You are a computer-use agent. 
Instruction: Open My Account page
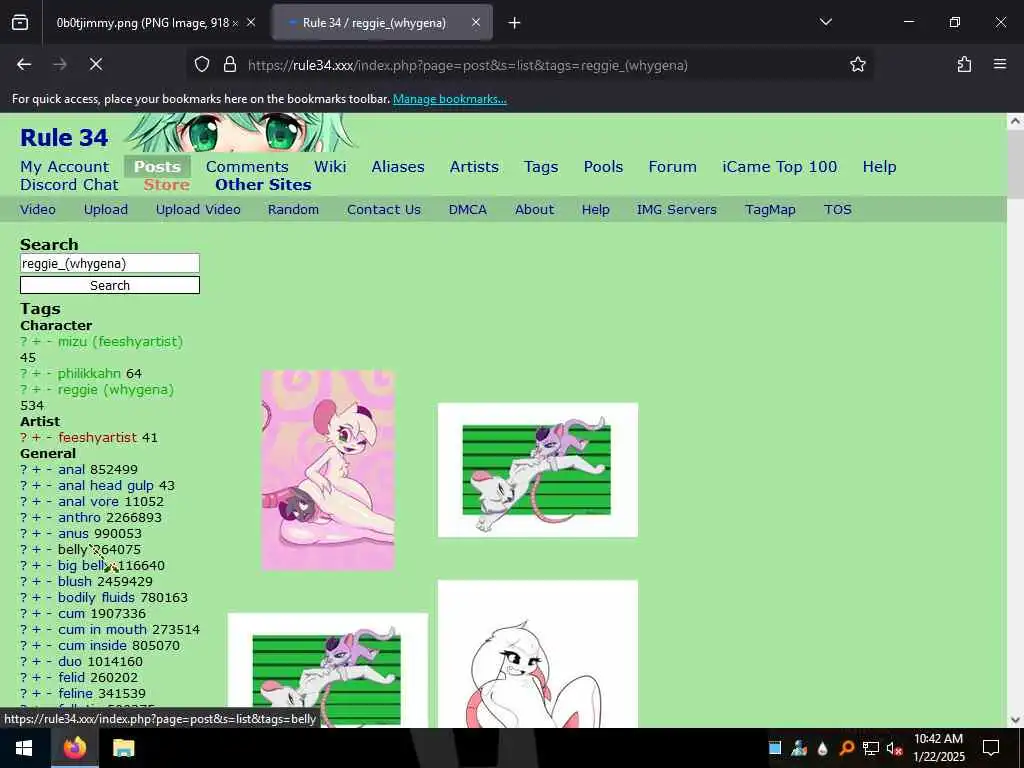pyautogui.click(x=65, y=167)
